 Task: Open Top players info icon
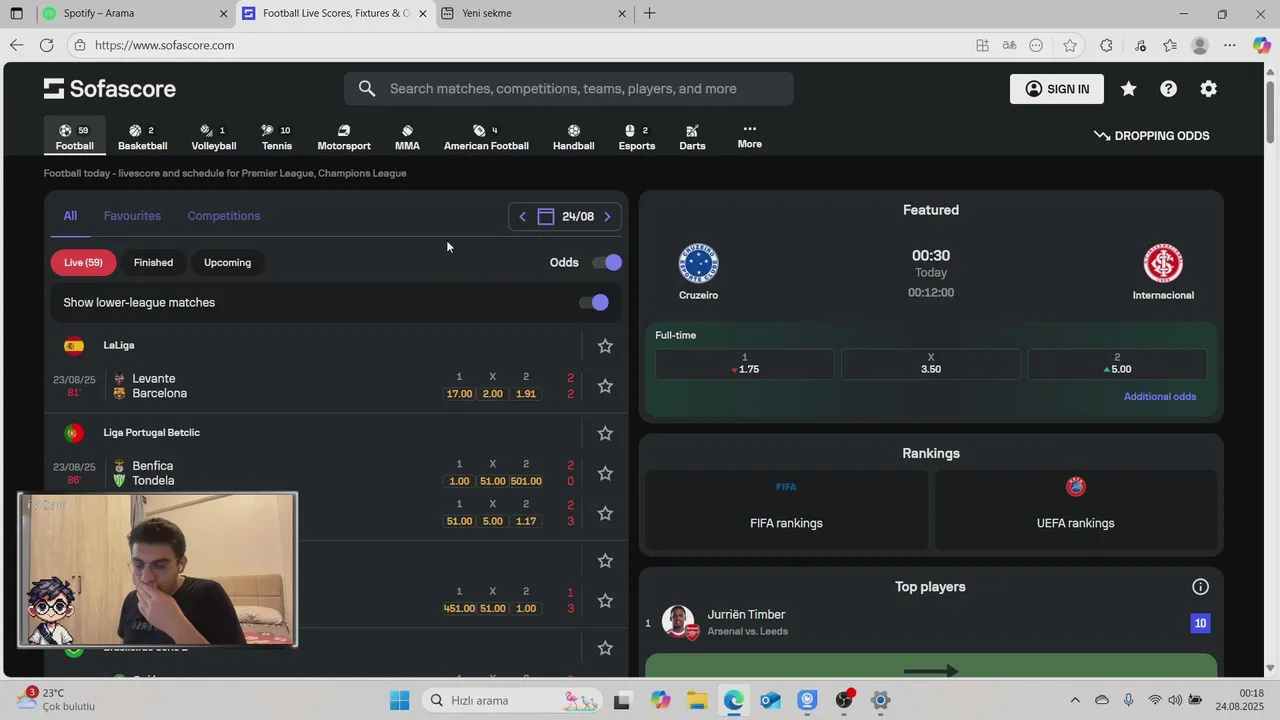[x=1200, y=587]
